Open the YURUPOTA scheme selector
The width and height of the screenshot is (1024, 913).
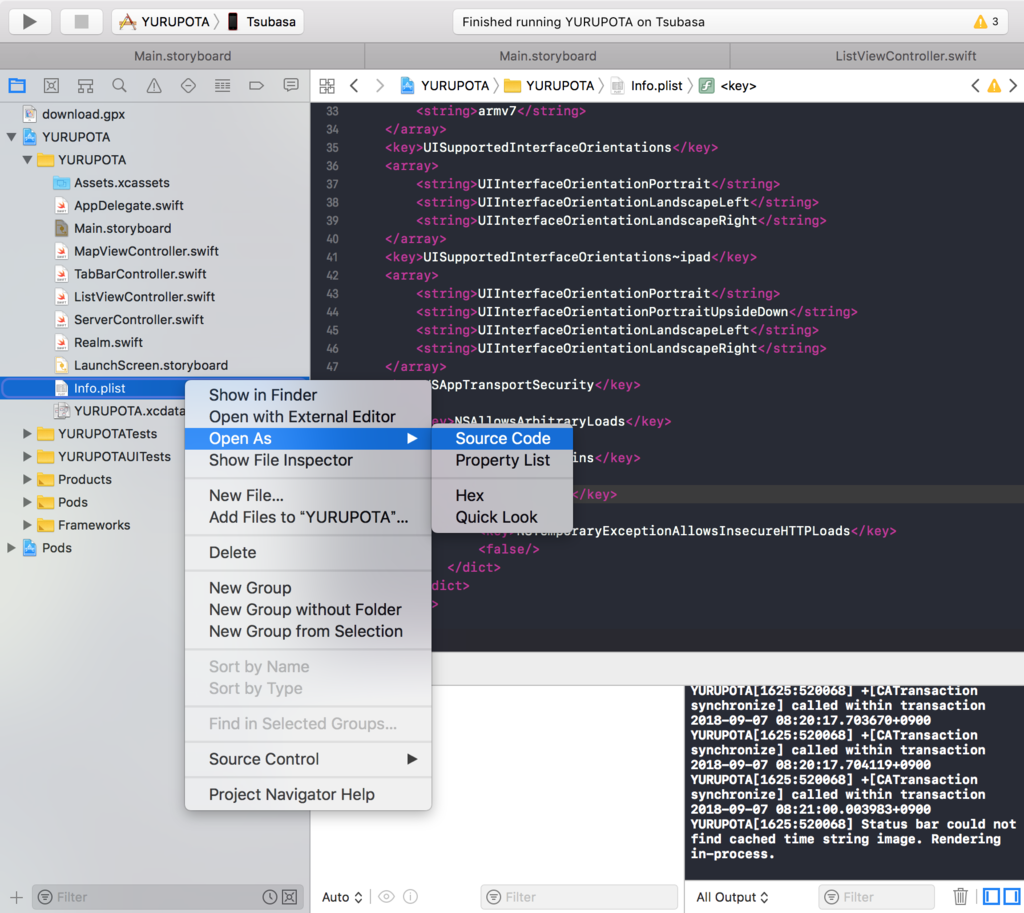(165, 22)
